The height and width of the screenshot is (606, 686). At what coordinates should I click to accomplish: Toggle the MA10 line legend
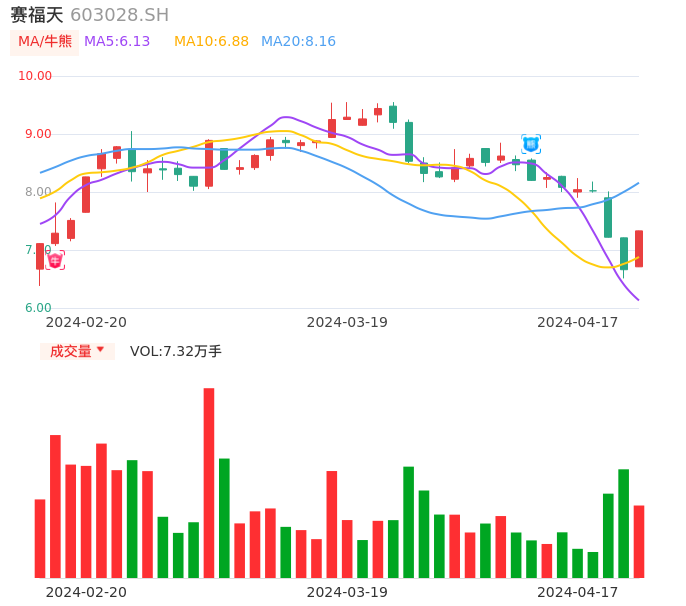[x=211, y=42]
